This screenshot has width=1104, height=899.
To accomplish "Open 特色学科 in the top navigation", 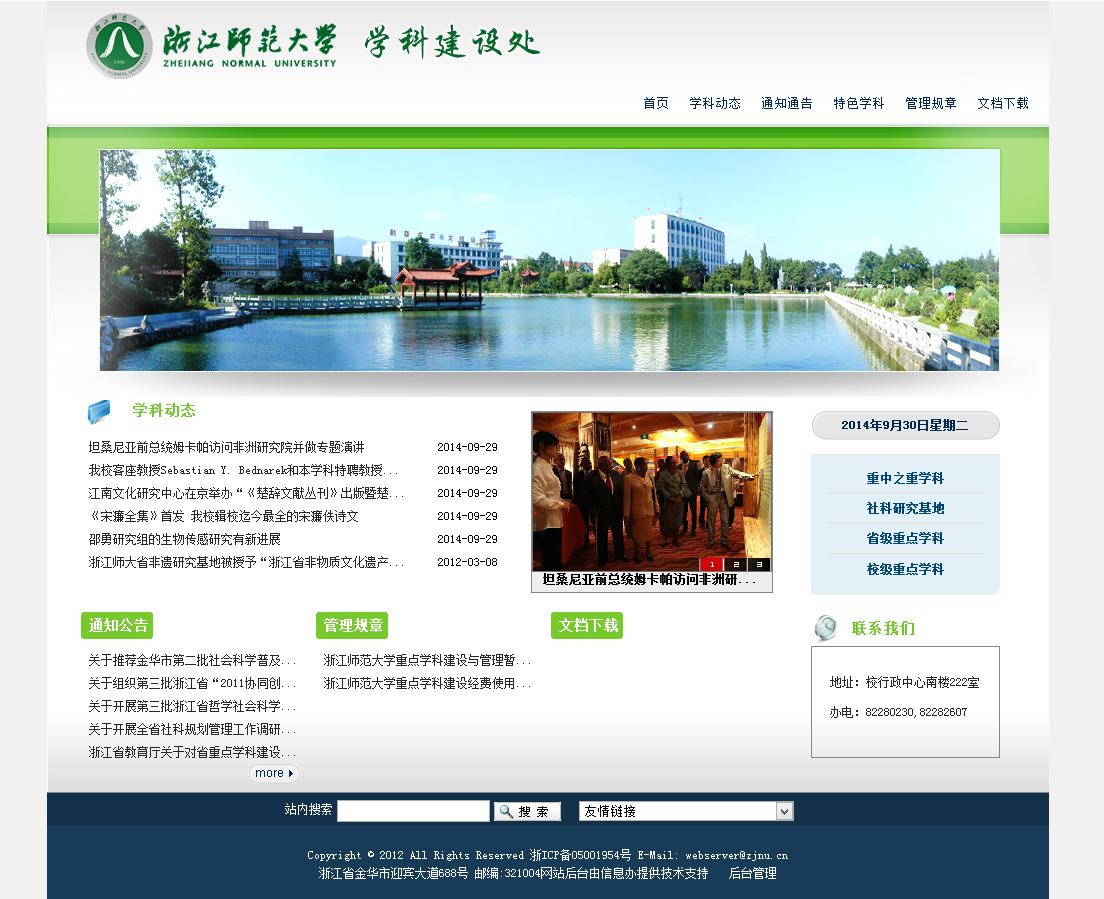I will pos(859,103).
